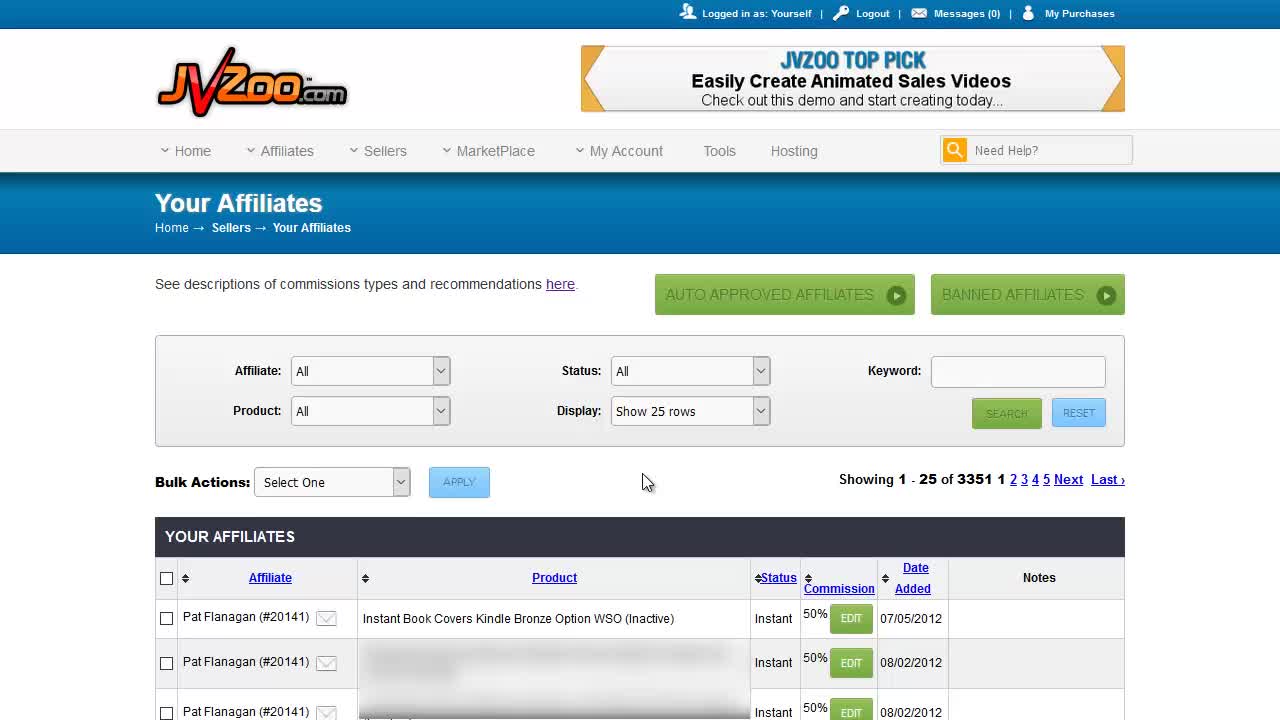Open the Tools menu item
The image size is (1280, 720).
point(719,151)
